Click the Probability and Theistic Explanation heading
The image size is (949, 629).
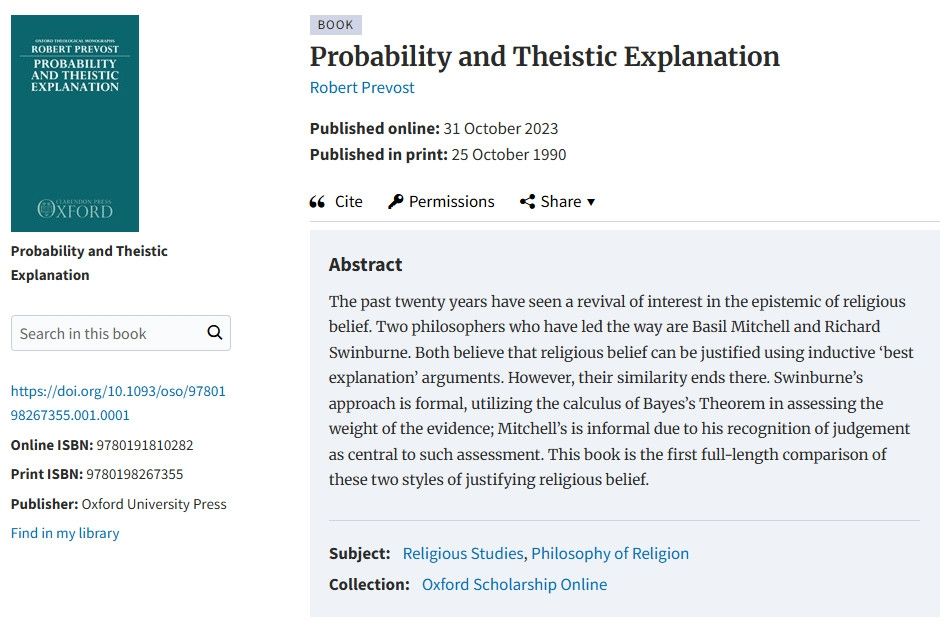click(545, 57)
